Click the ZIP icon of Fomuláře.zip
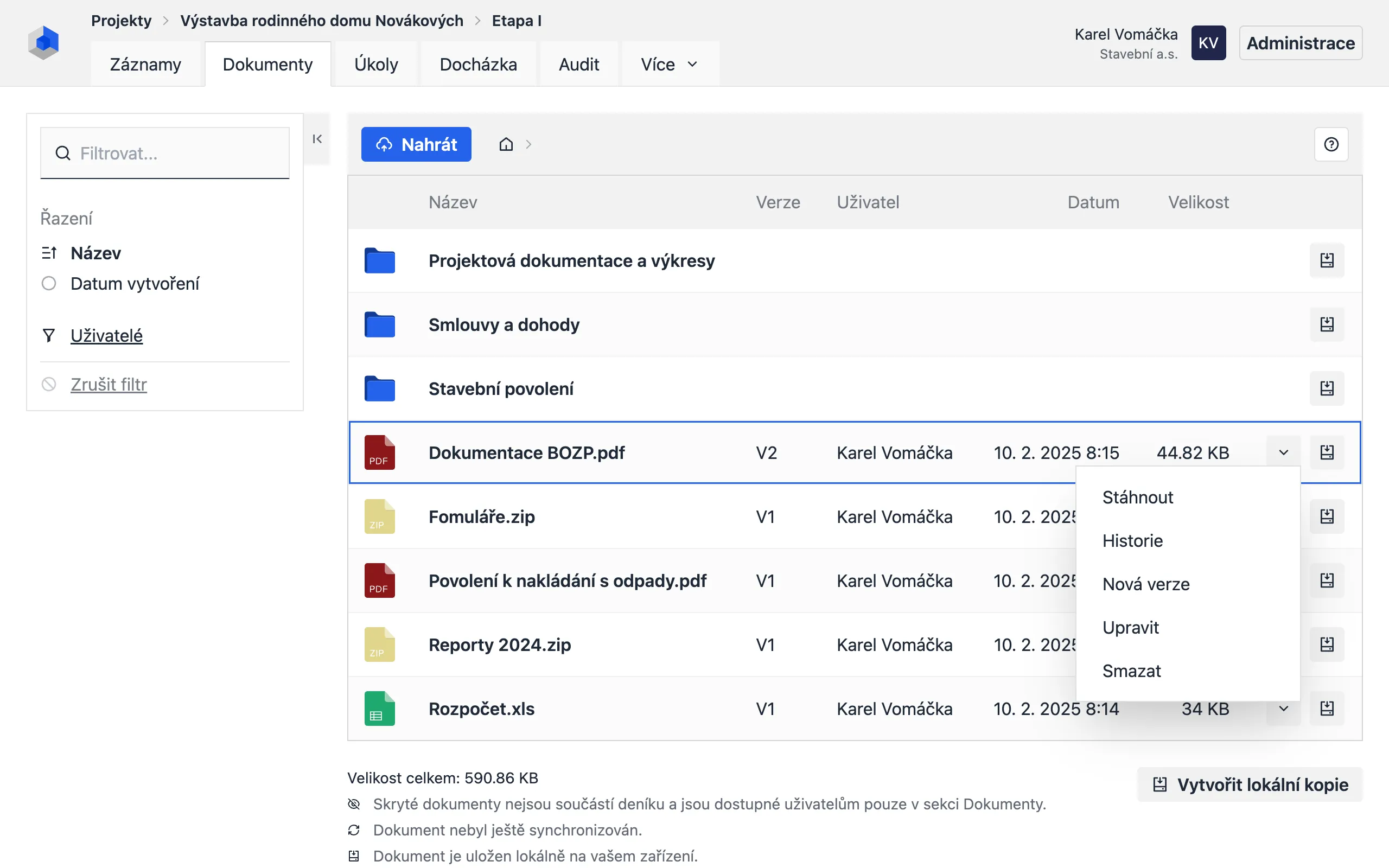Viewport: 1389px width, 868px height. 379,516
